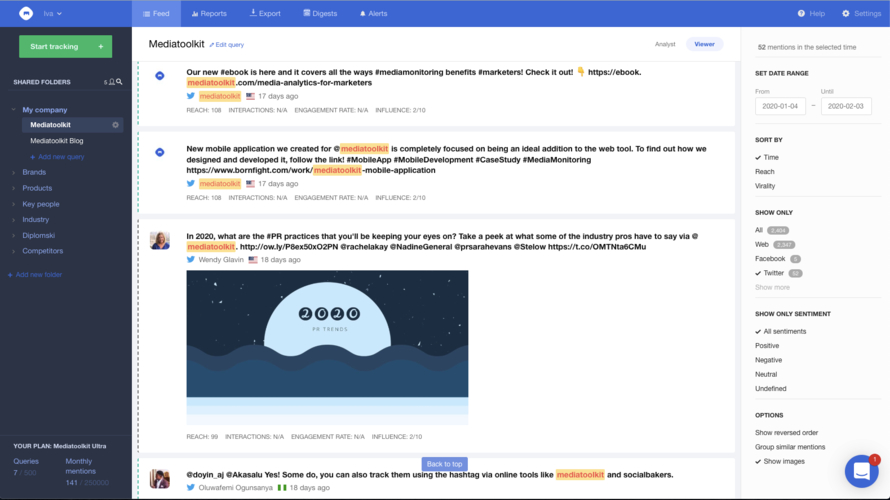Screen dimensions: 890x500
Task: Click the Wendy Glavin author name
Action: [x=221, y=259]
